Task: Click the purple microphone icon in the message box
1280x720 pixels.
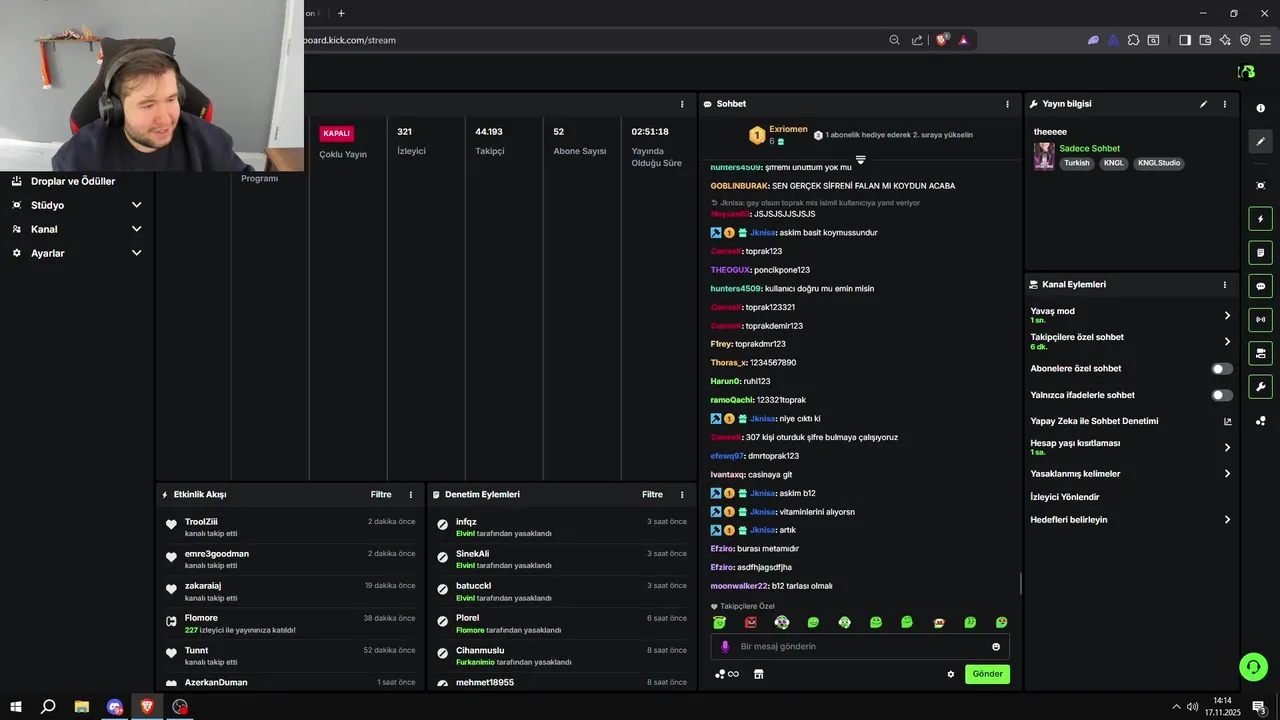Action: (x=725, y=646)
